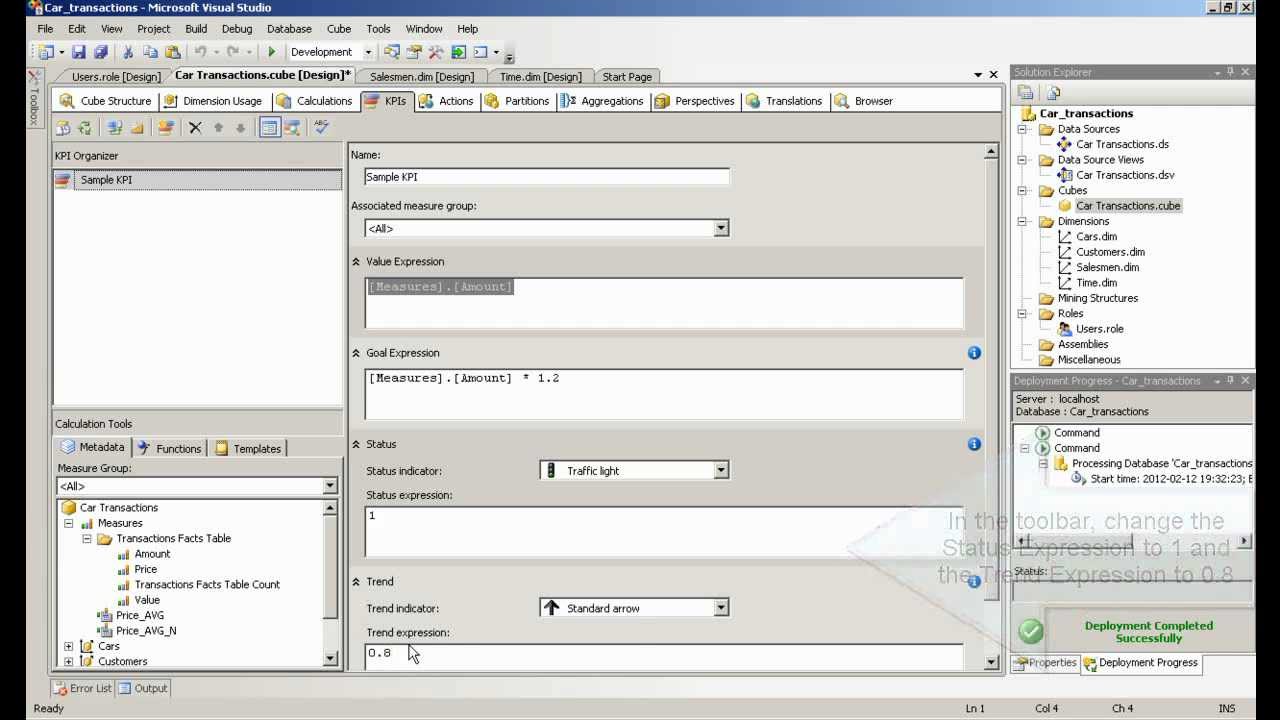Open the Error List tab
The image size is (1280, 720).
82,688
